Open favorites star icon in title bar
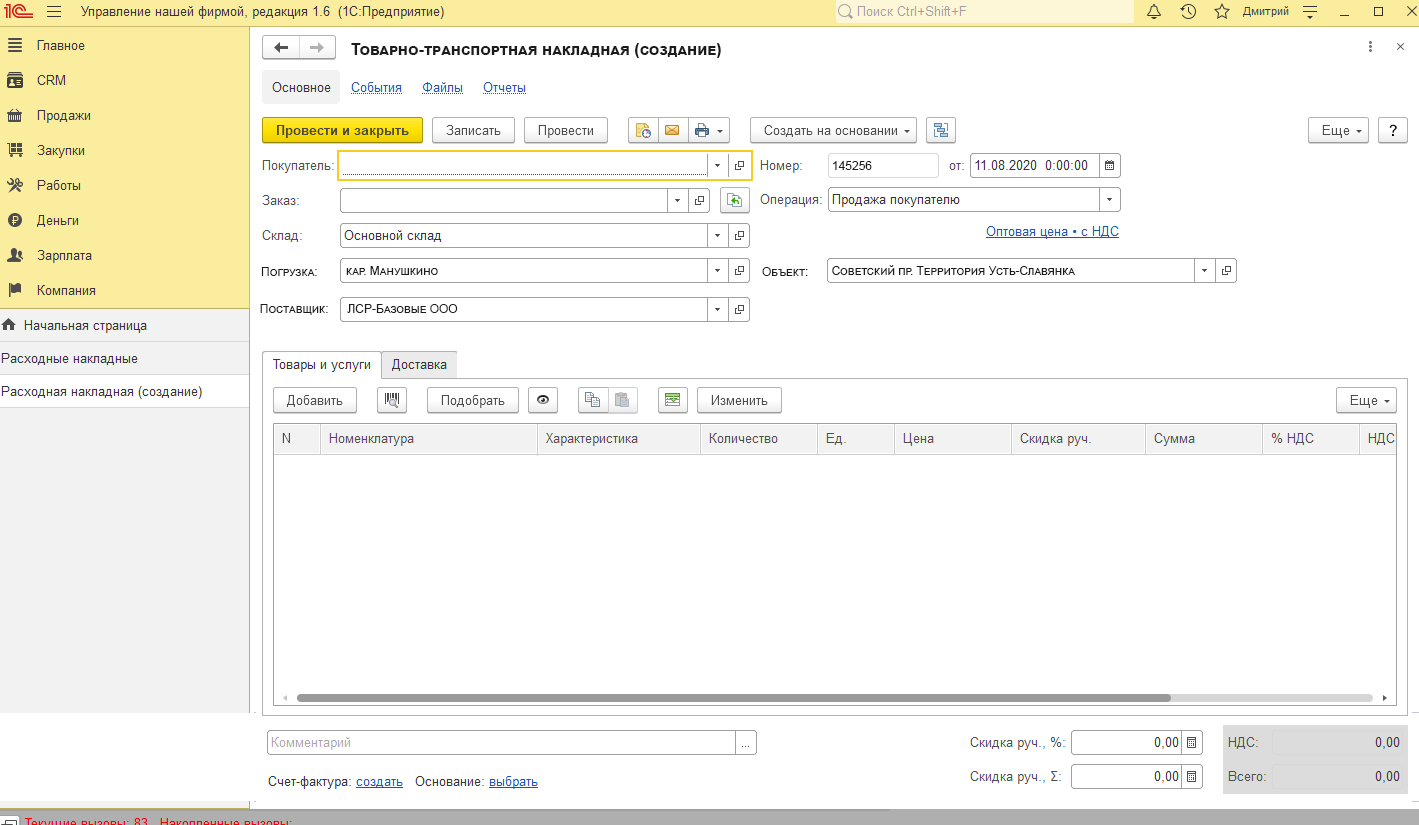 pos(1221,12)
